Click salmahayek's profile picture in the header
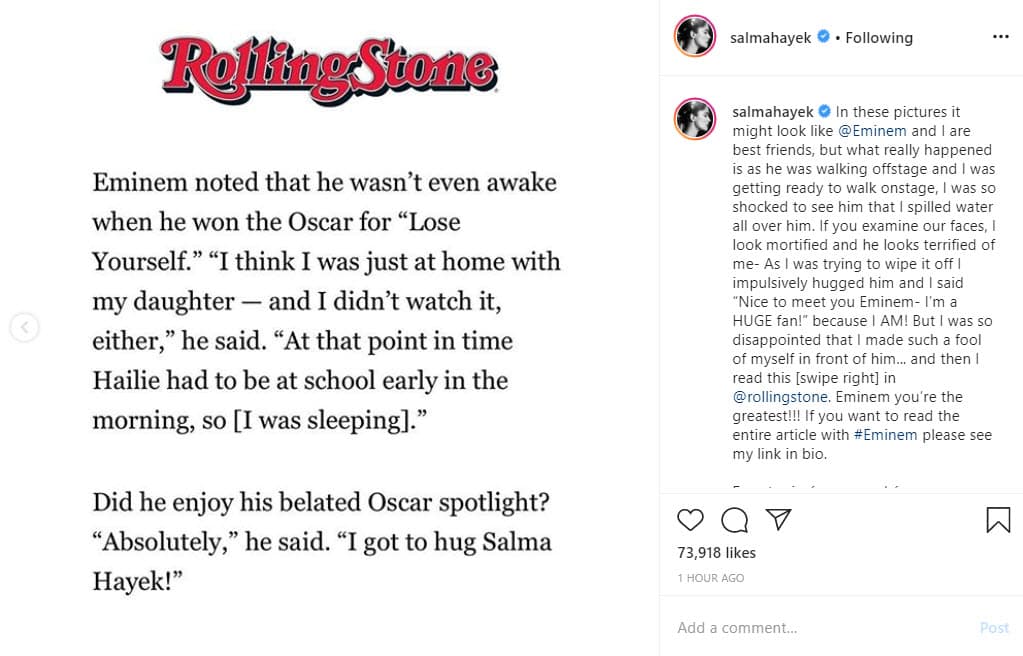Viewport: 1023px width, 656px height. pos(693,36)
